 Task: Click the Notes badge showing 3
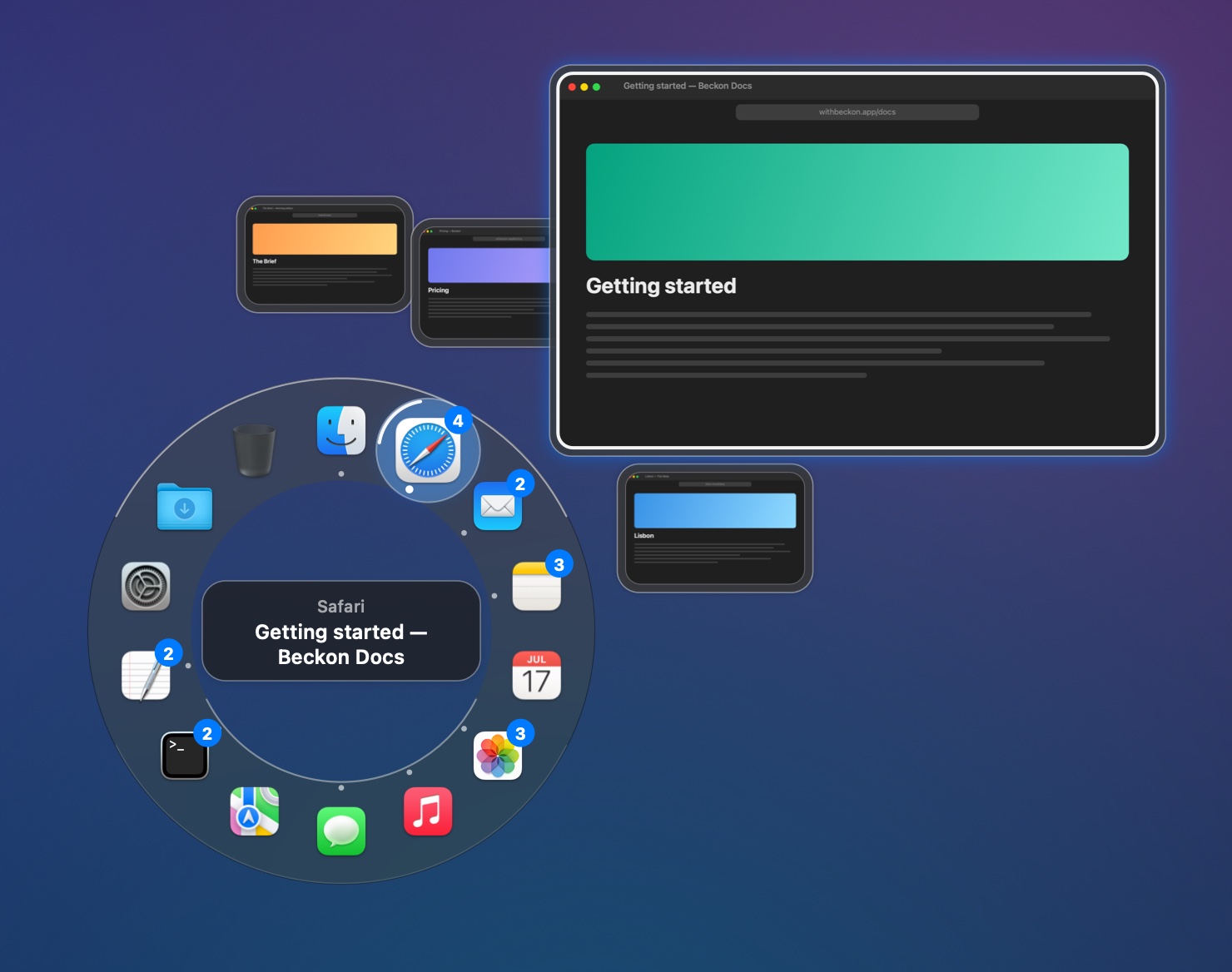(559, 564)
